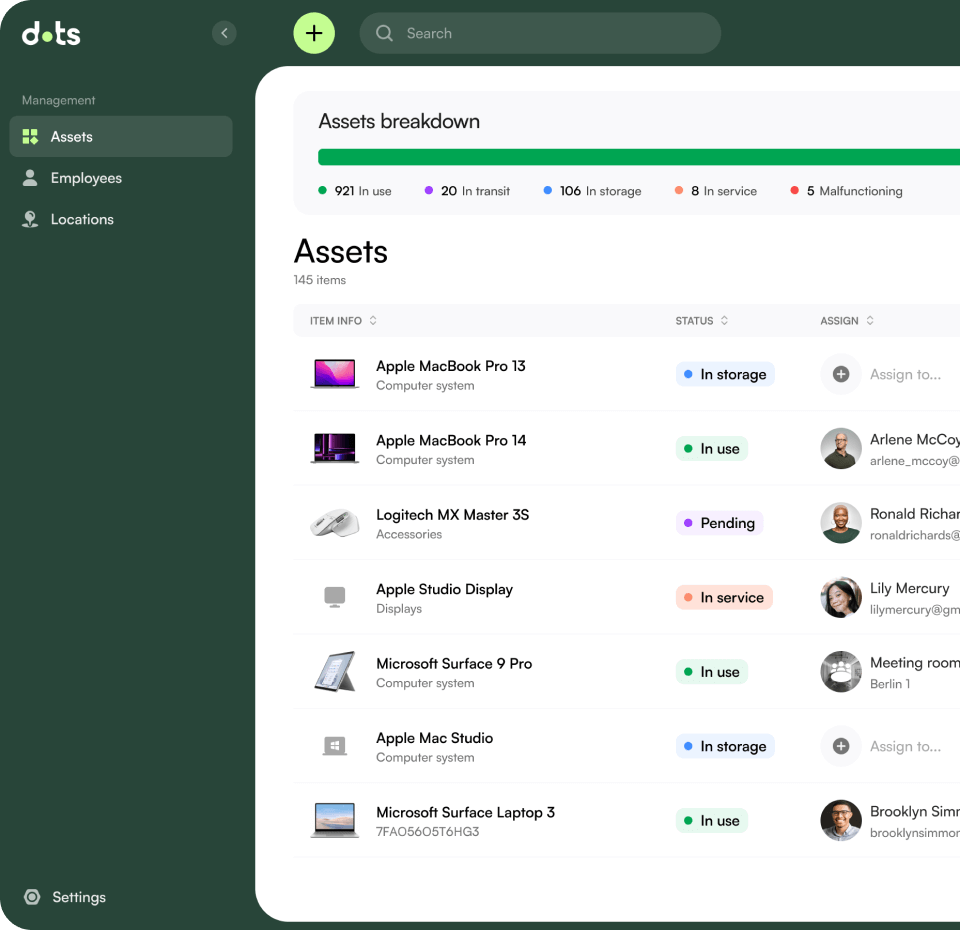Focus the Search input field
Image resolution: width=960 pixels, height=930 pixels.
point(540,33)
